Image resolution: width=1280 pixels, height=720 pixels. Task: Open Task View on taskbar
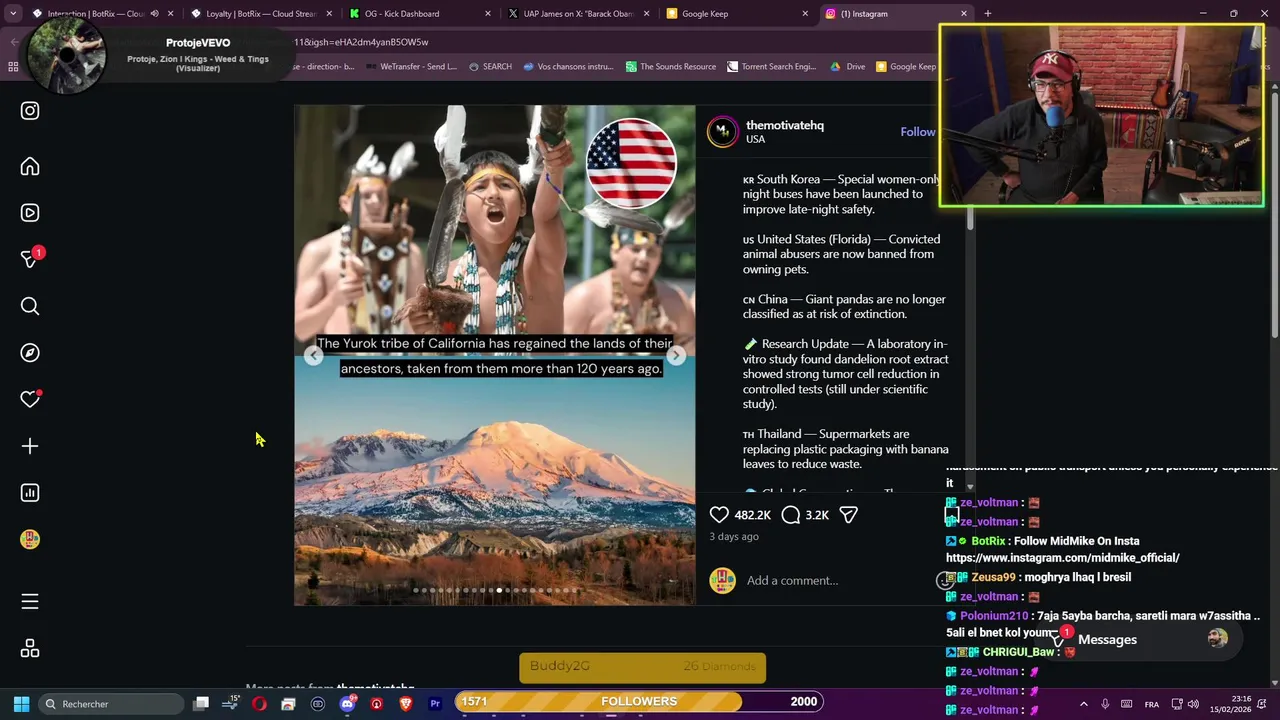click(x=201, y=704)
